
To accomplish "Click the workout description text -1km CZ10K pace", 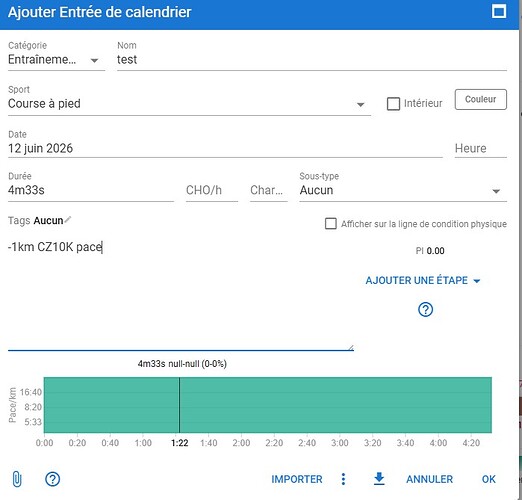I will point(55,247).
